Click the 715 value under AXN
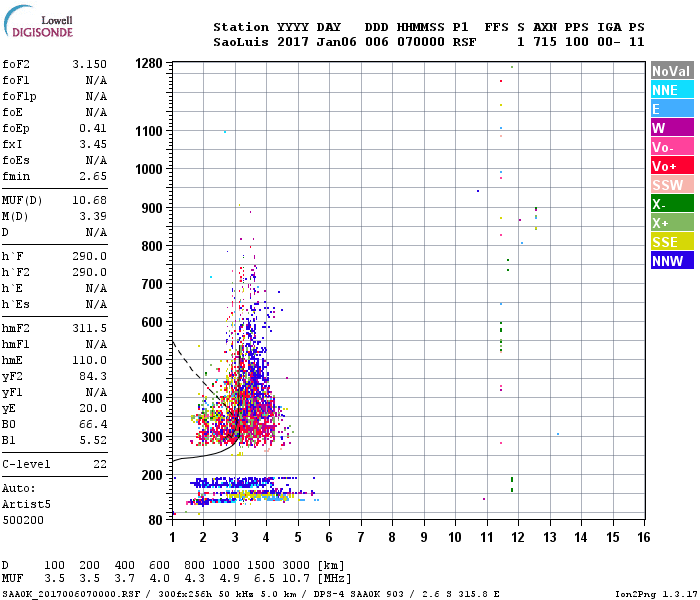700x600 pixels. [x=545, y=42]
